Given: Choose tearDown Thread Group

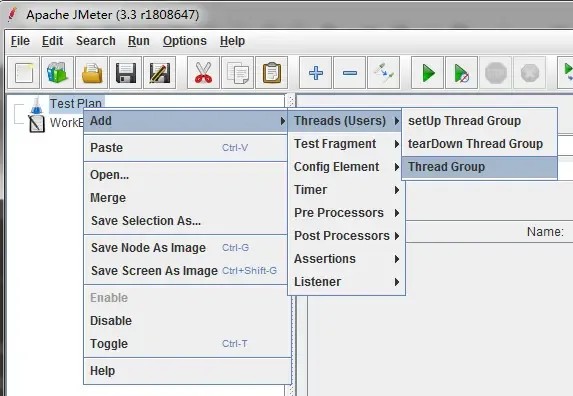Looking at the screenshot, I should click(479, 144).
